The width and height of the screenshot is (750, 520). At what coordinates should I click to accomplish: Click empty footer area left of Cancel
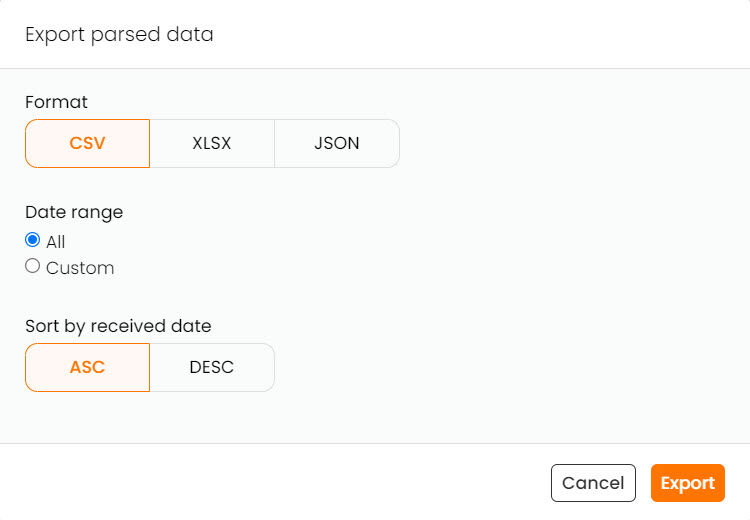(x=280, y=483)
